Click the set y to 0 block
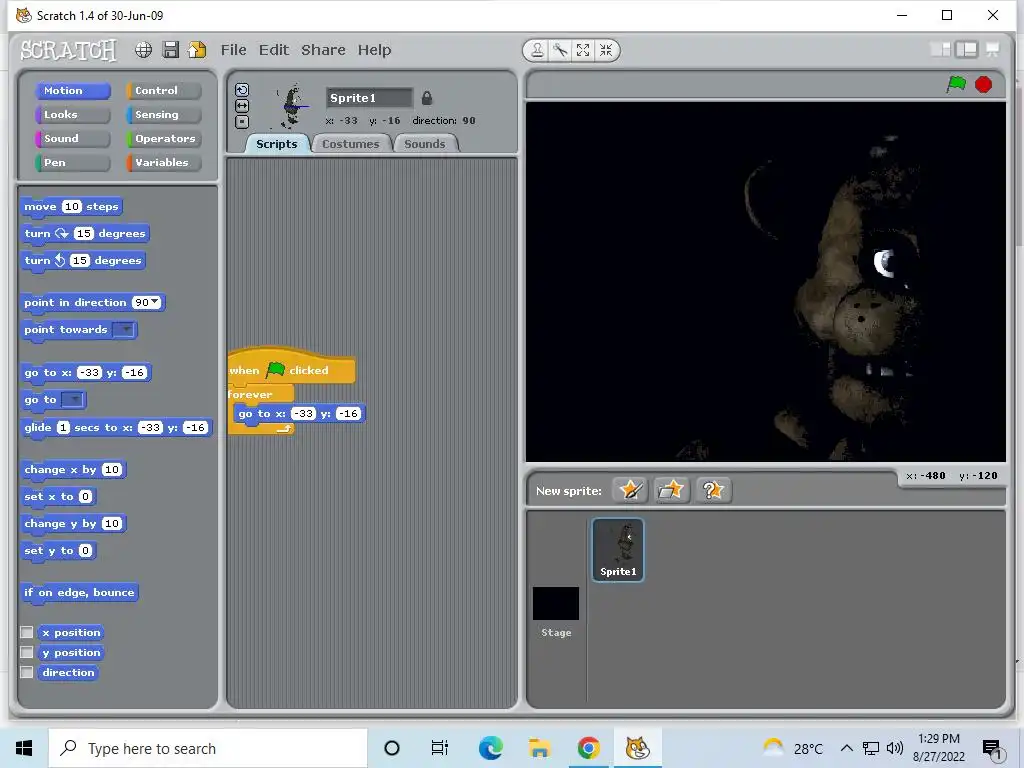The image size is (1024, 768). [59, 551]
